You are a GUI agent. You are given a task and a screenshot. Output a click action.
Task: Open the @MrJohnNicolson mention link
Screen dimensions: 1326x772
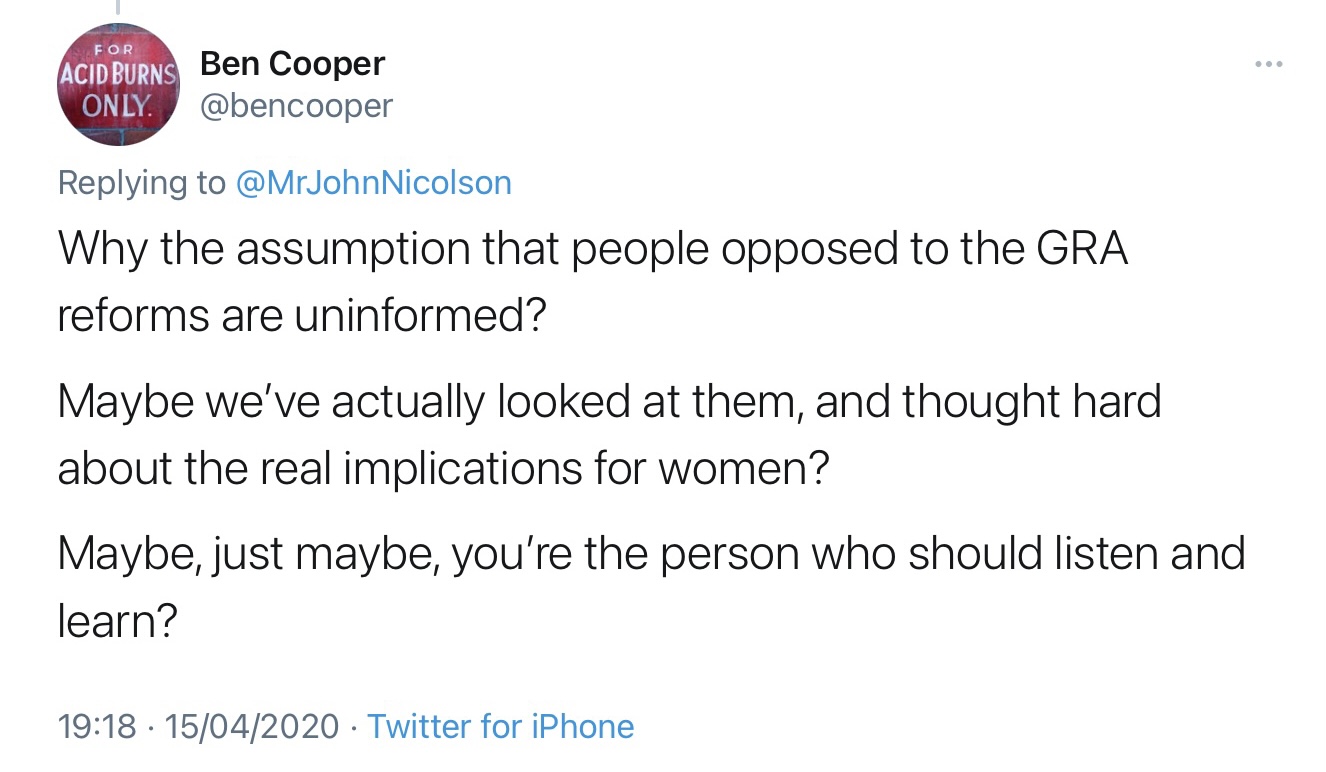373,183
